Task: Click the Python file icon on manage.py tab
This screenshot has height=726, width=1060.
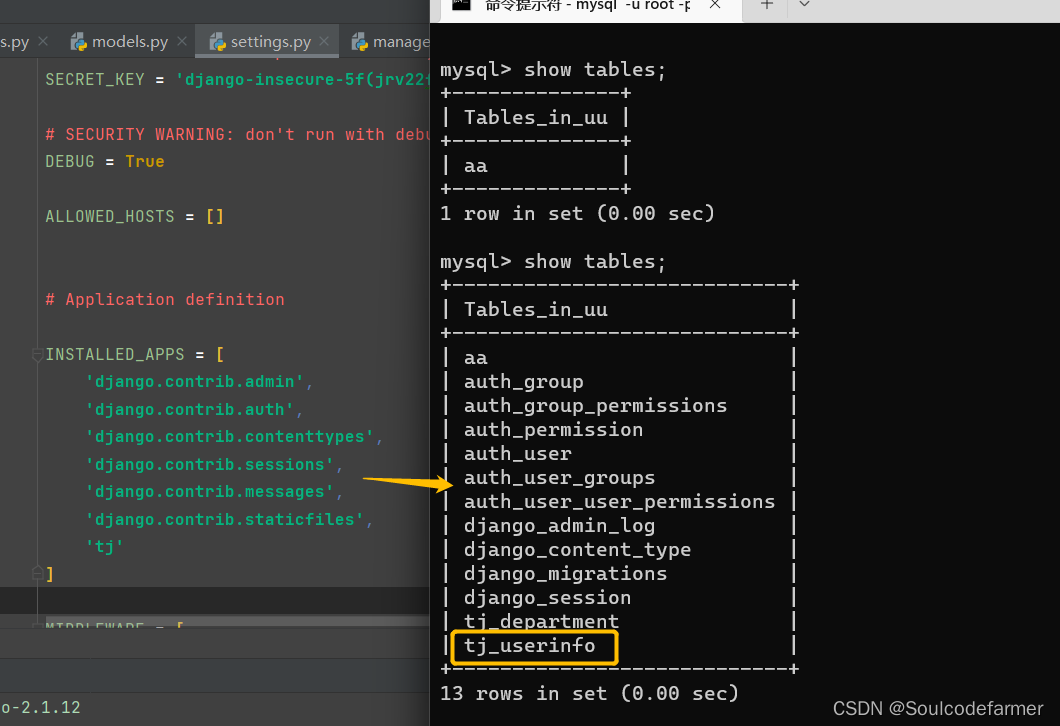Action: click(x=360, y=42)
